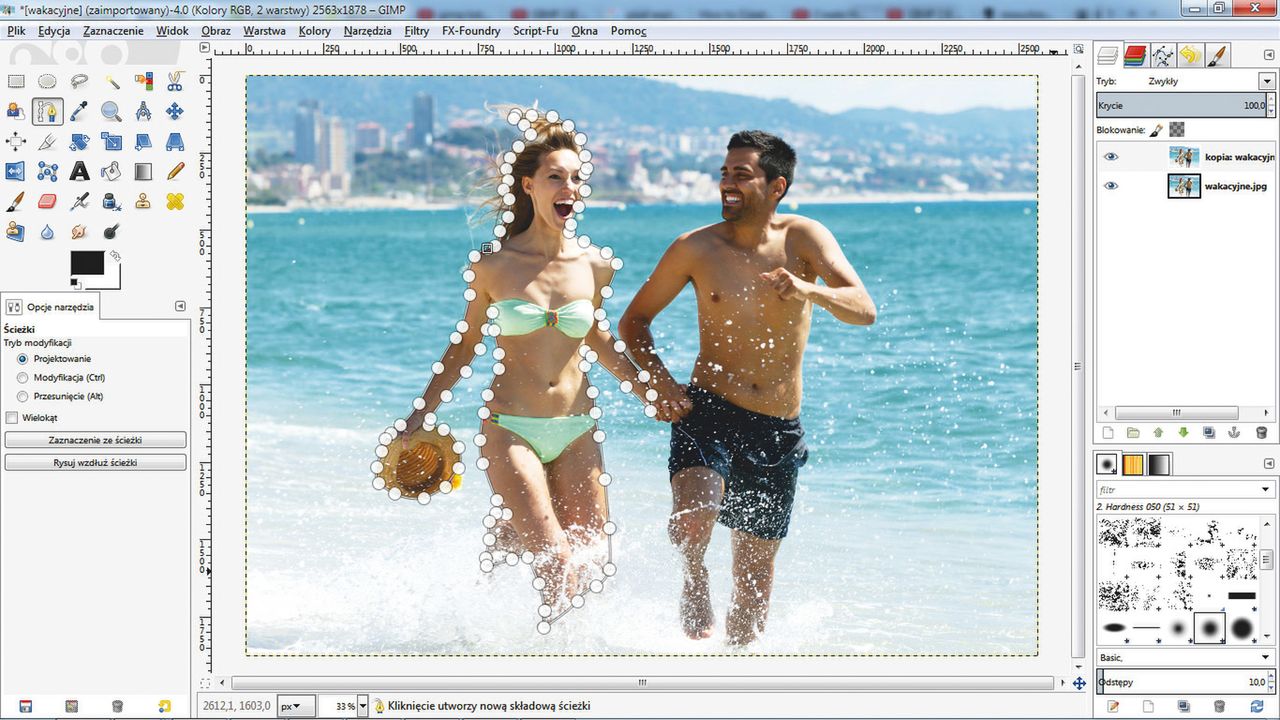Refresh brushes with the blue arrows icon
The image size is (1280, 720).
coord(1257,706)
